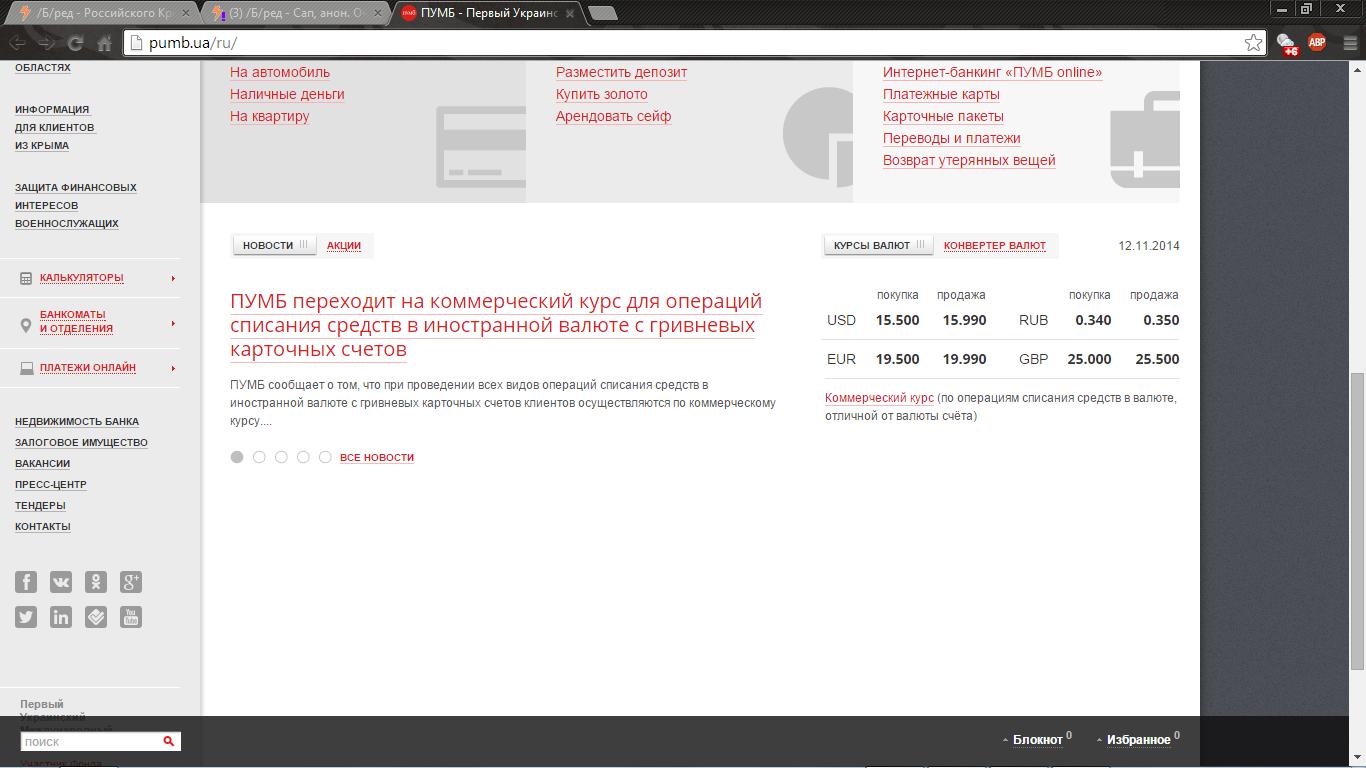Open the Odnoklassniki social icon
The height and width of the screenshot is (768, 1366).
(96, 582)
